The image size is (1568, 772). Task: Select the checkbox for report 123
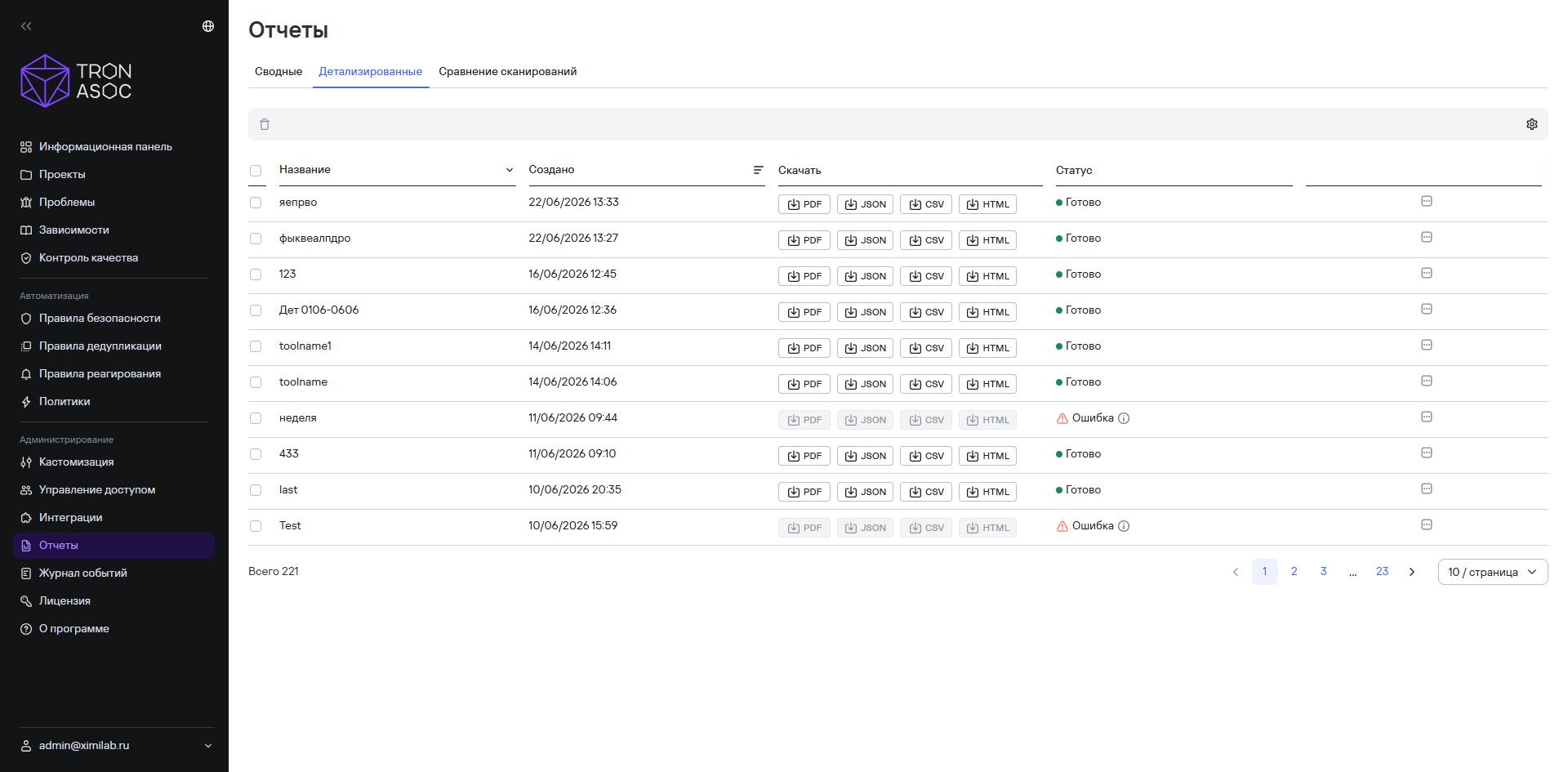click(x=256, y=274)
